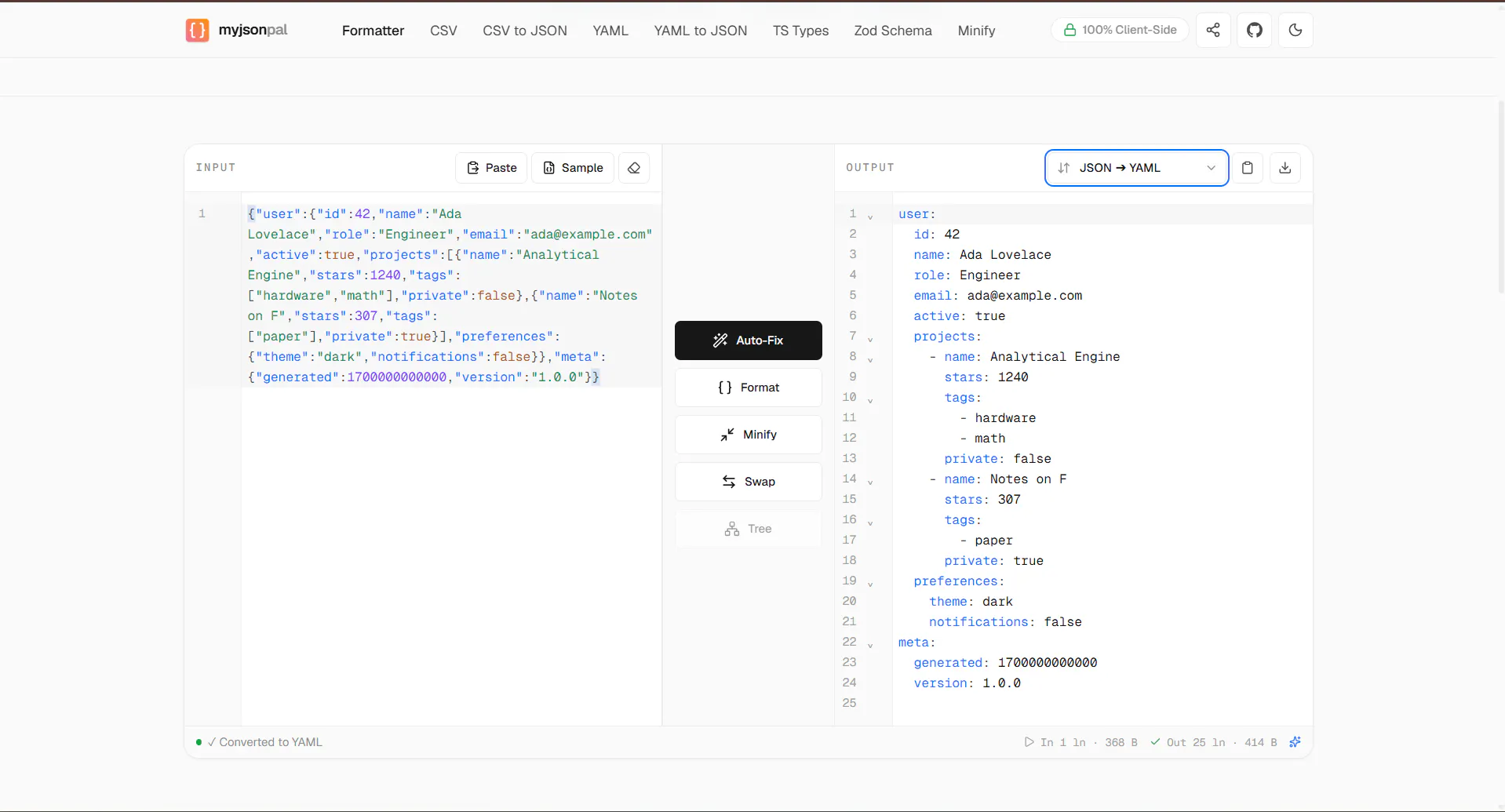Click output line "theme: dark"
The image size is (1505, 812).
pyautogui.click(x=971, y=602)
